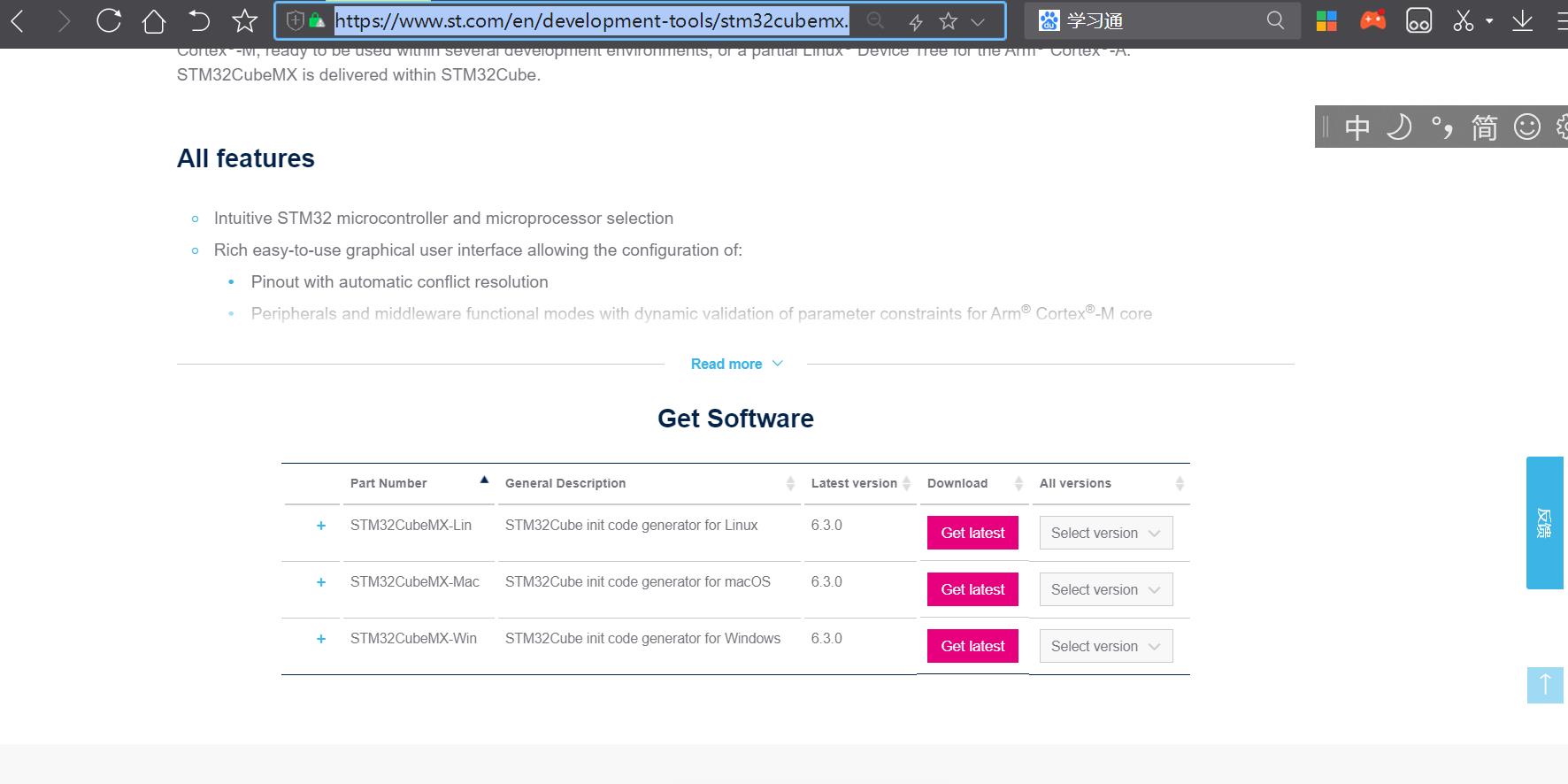The width and height of the screenshot is (1568, 784).
Task: Open the dropdown arrow beside the scissors icon
Action: (x=1489, y=21)
